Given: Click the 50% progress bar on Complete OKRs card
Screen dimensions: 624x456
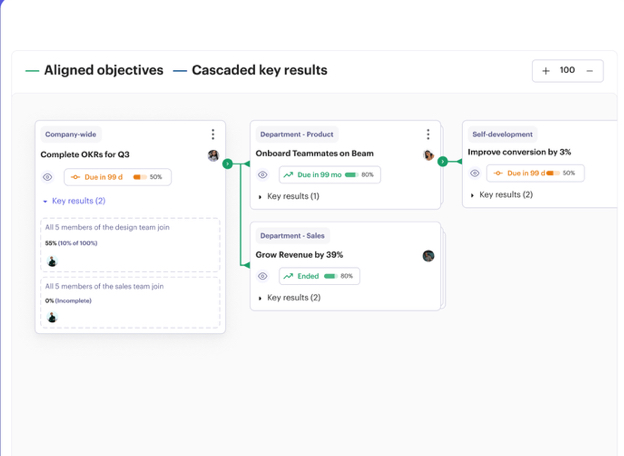Looking at the screenshot, I should coord(140,177).
